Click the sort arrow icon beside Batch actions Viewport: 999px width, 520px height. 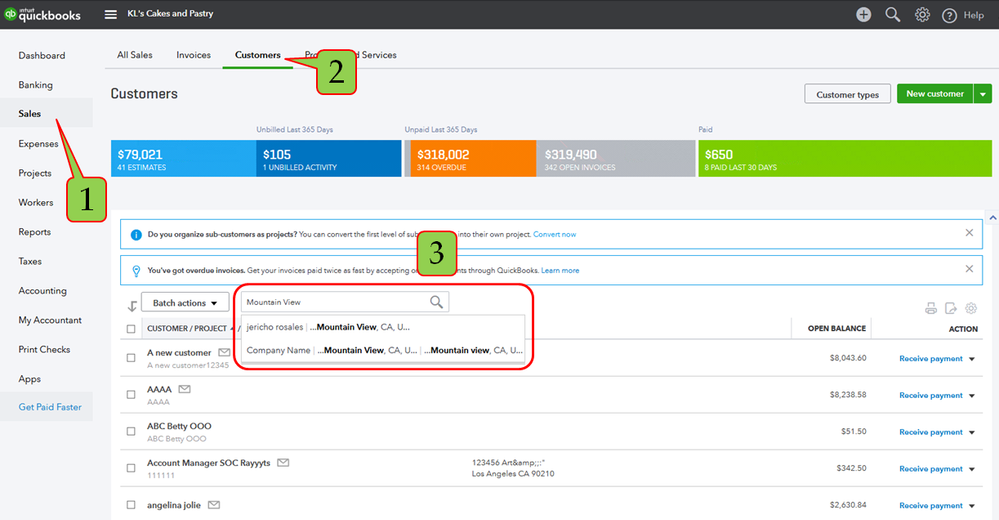[x=132, y=306]
